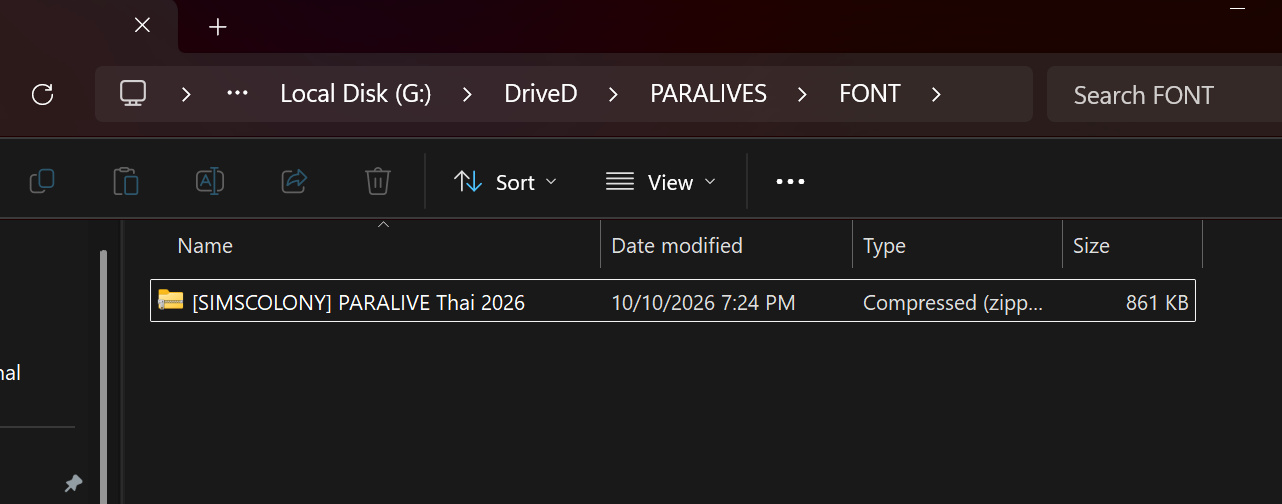This screenshot has width=1282, height=504.
Task: Open the View dropdown
Action: [x=661, y=182]
